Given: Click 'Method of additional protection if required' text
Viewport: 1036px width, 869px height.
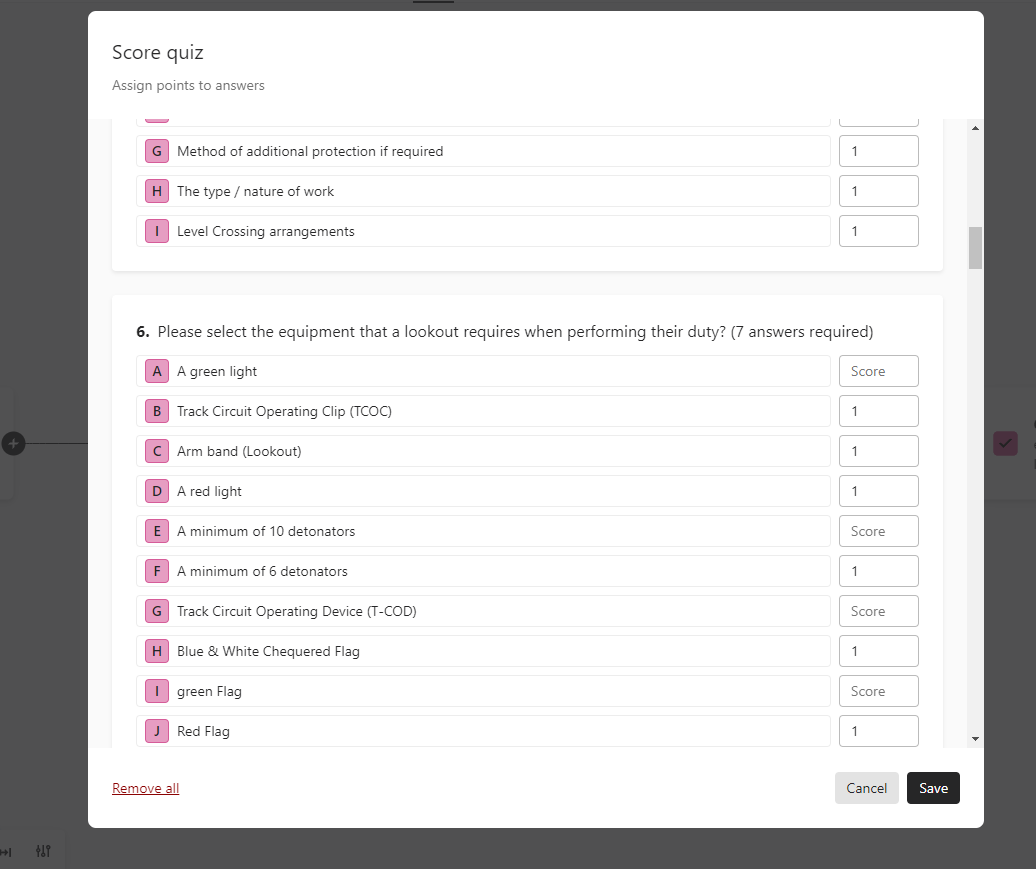Looking at the screenshot, I should [x=310, y=151].
